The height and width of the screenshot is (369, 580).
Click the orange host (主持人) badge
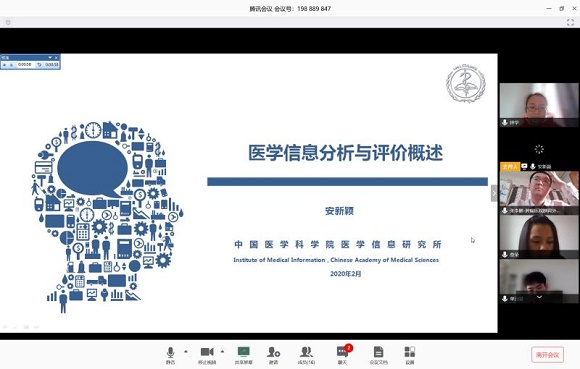510,167
